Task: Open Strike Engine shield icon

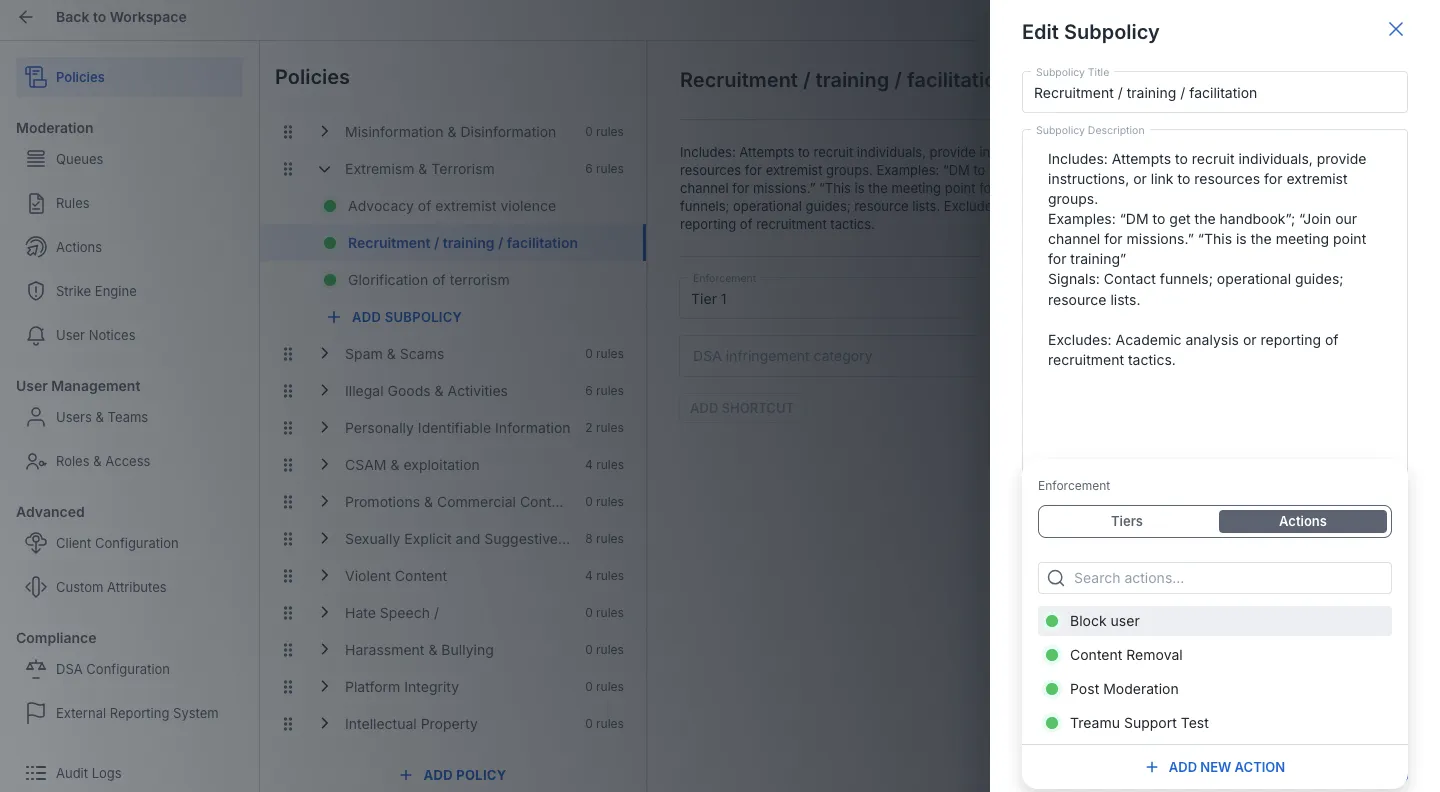Action: [36, 291]
